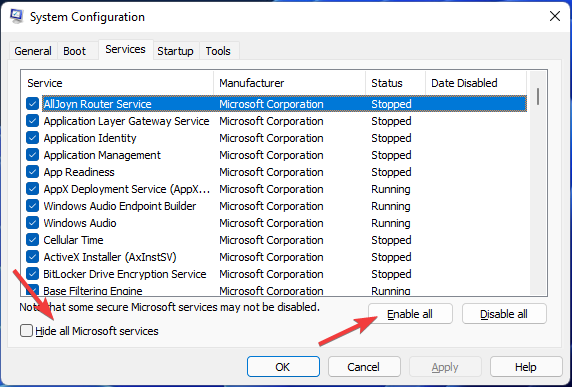Sort by Date Disabled column header

[x=476, y=83]
